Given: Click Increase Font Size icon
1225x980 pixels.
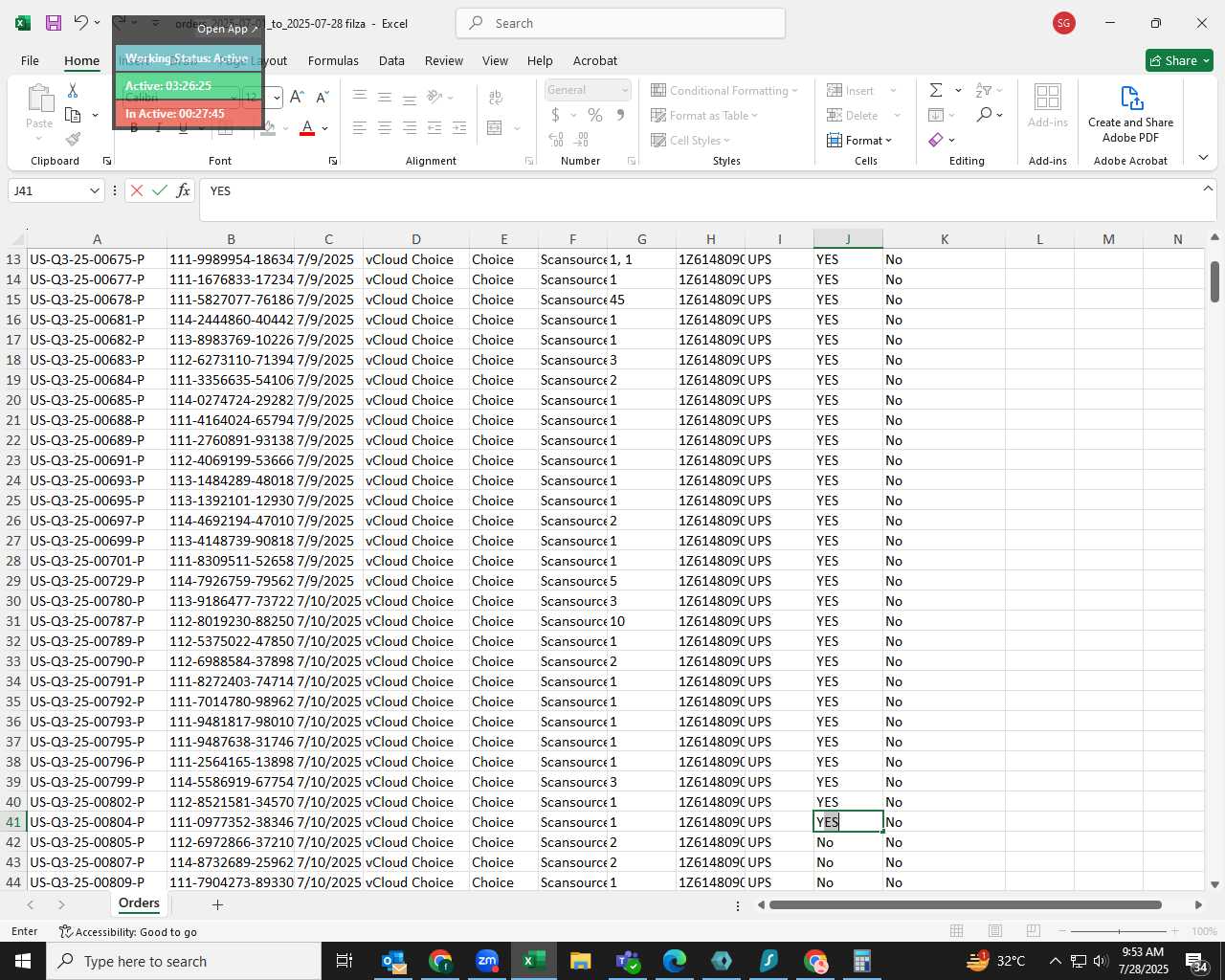Looking at the screenshot, I should pyautogui.click(x=297, y=97).
